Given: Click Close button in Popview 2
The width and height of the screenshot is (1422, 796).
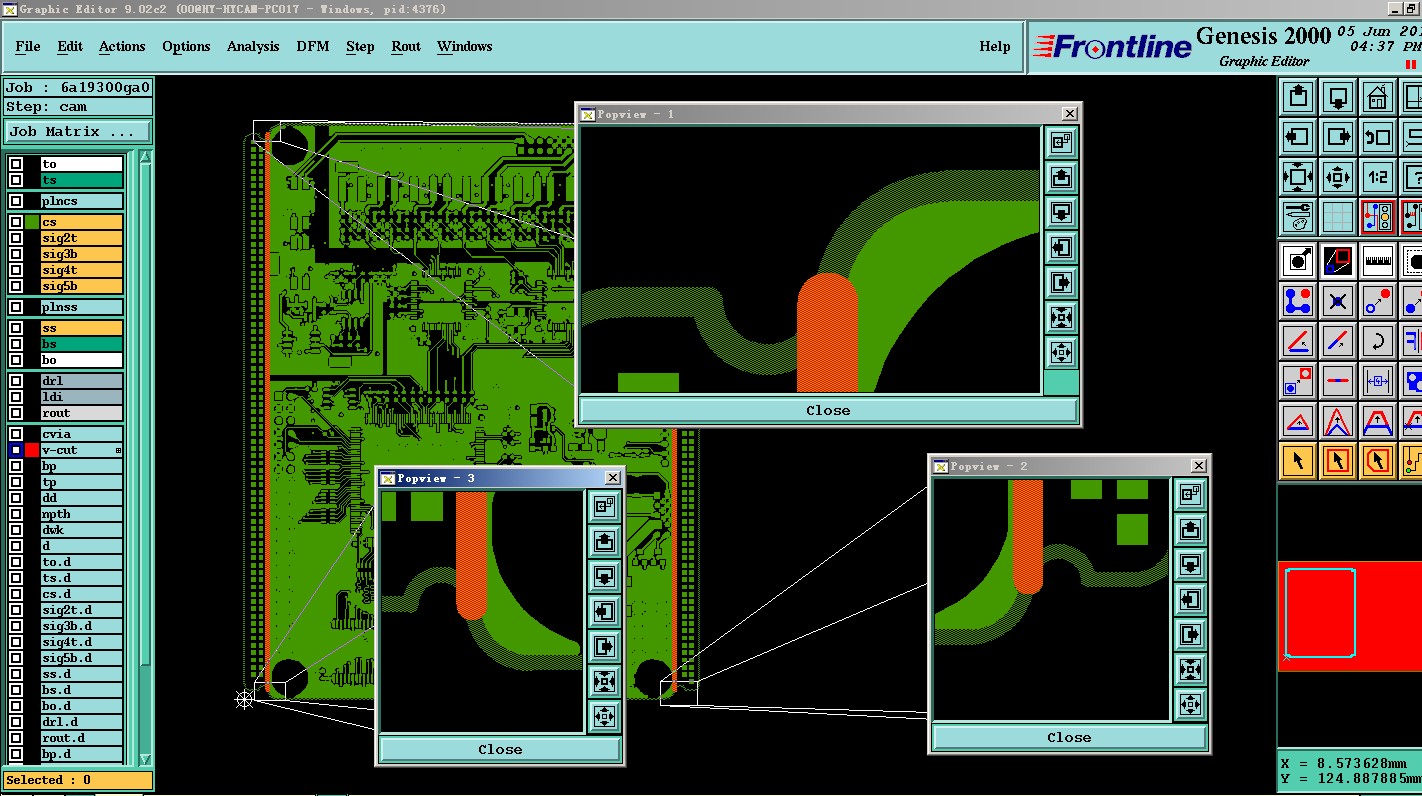Looking at the screenshot, I should pyautogui.click(x=1069, y=737).
